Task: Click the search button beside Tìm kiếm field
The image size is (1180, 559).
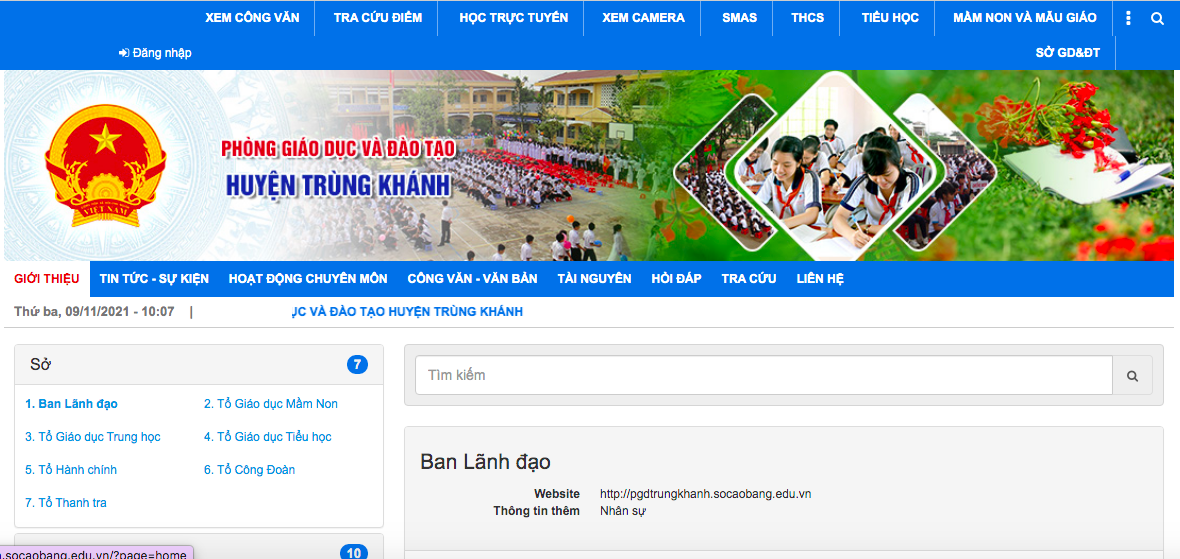Action: [x=1132, y=376]
